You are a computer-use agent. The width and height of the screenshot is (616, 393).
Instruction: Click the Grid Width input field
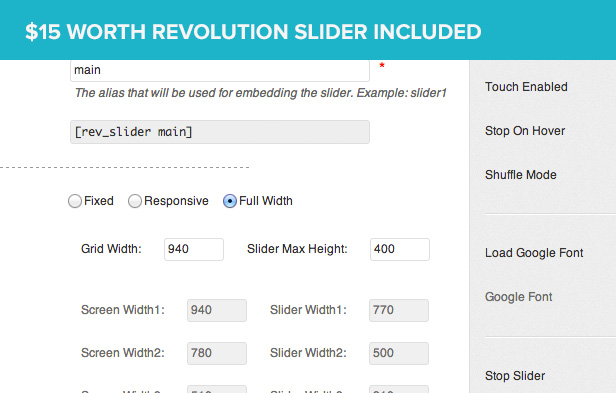point(194,249)
